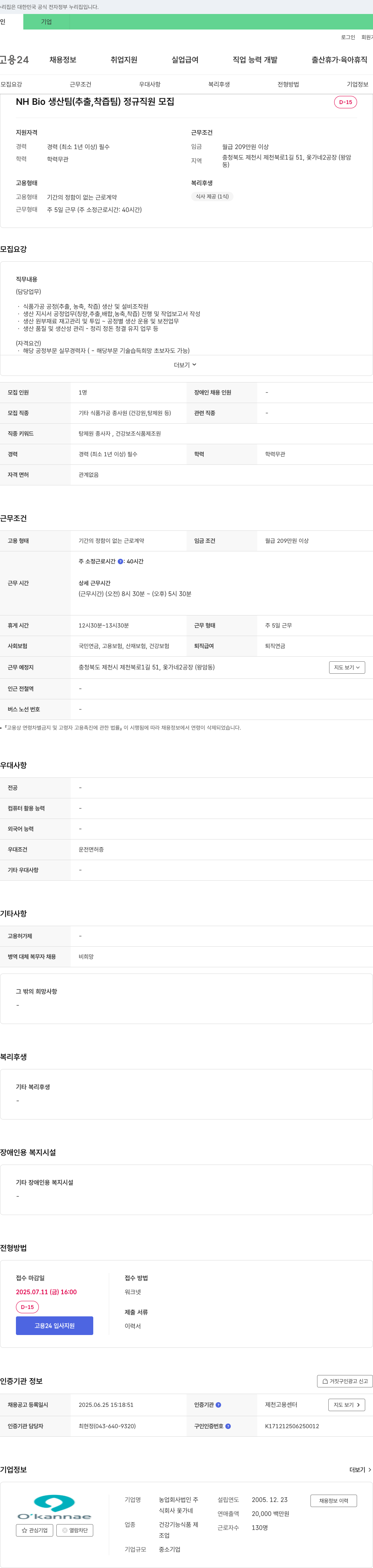Open the 취업지원 menu
This screenshot has width=373, height=1568.
(124, 60)
